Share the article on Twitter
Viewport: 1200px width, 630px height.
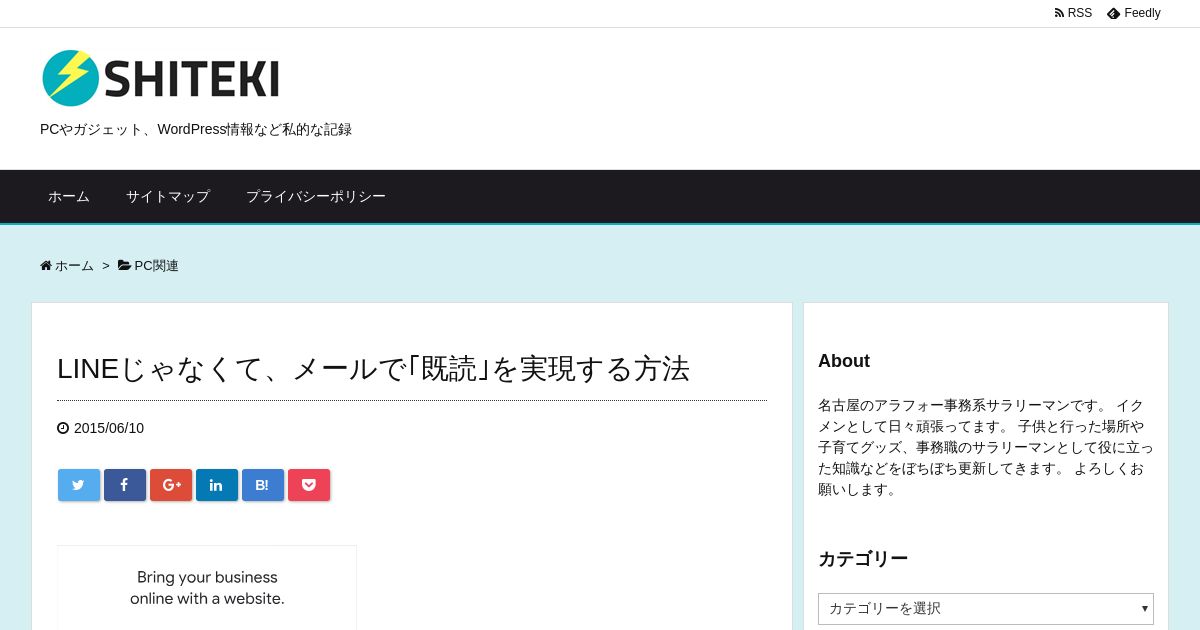tap(79, 485)
